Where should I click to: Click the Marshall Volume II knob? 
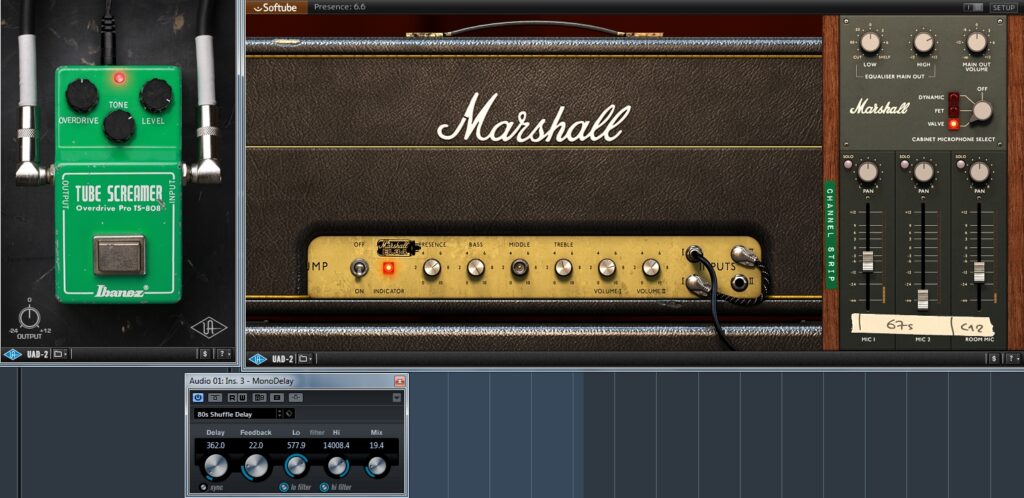pos(650,268)
